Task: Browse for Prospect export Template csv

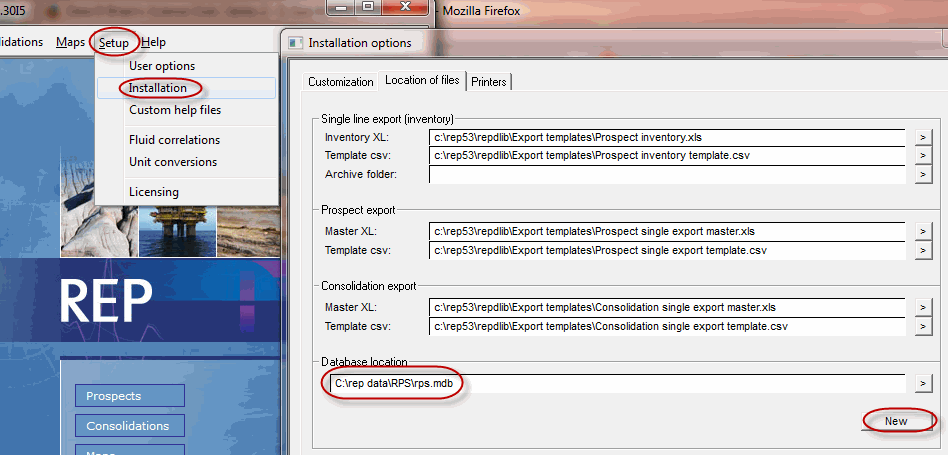Action: pos(923,250)
